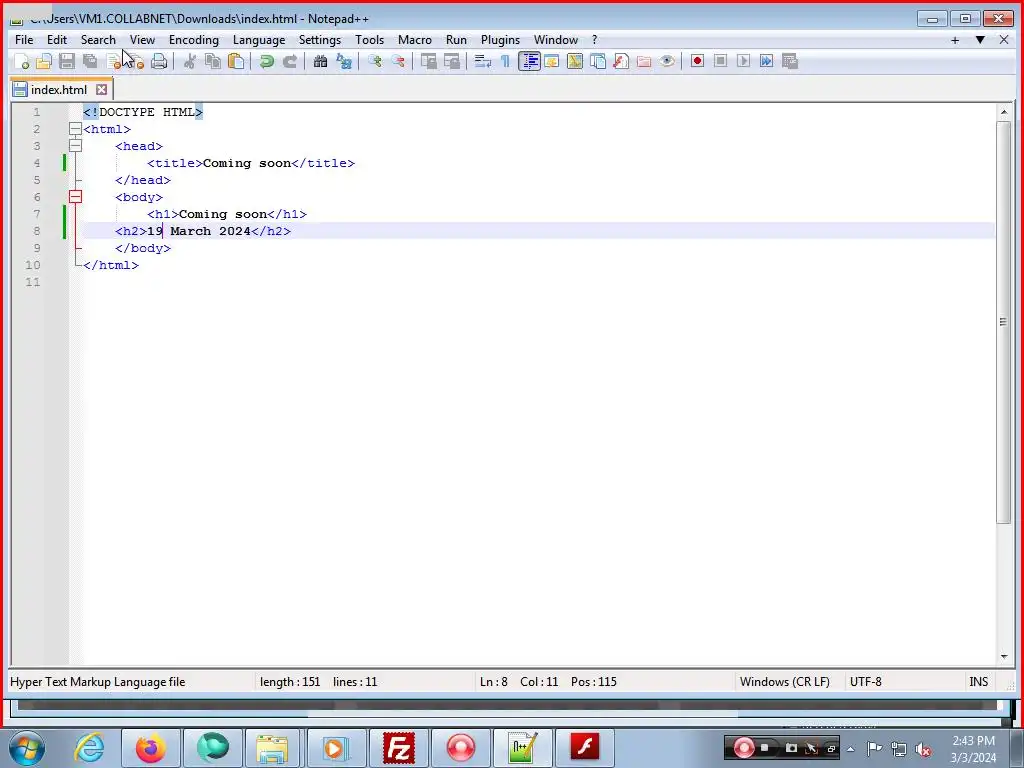This screenshot has width=1024, height=768.
Task: Click the vertical scrollbar up arrow
Action: 1004,112
